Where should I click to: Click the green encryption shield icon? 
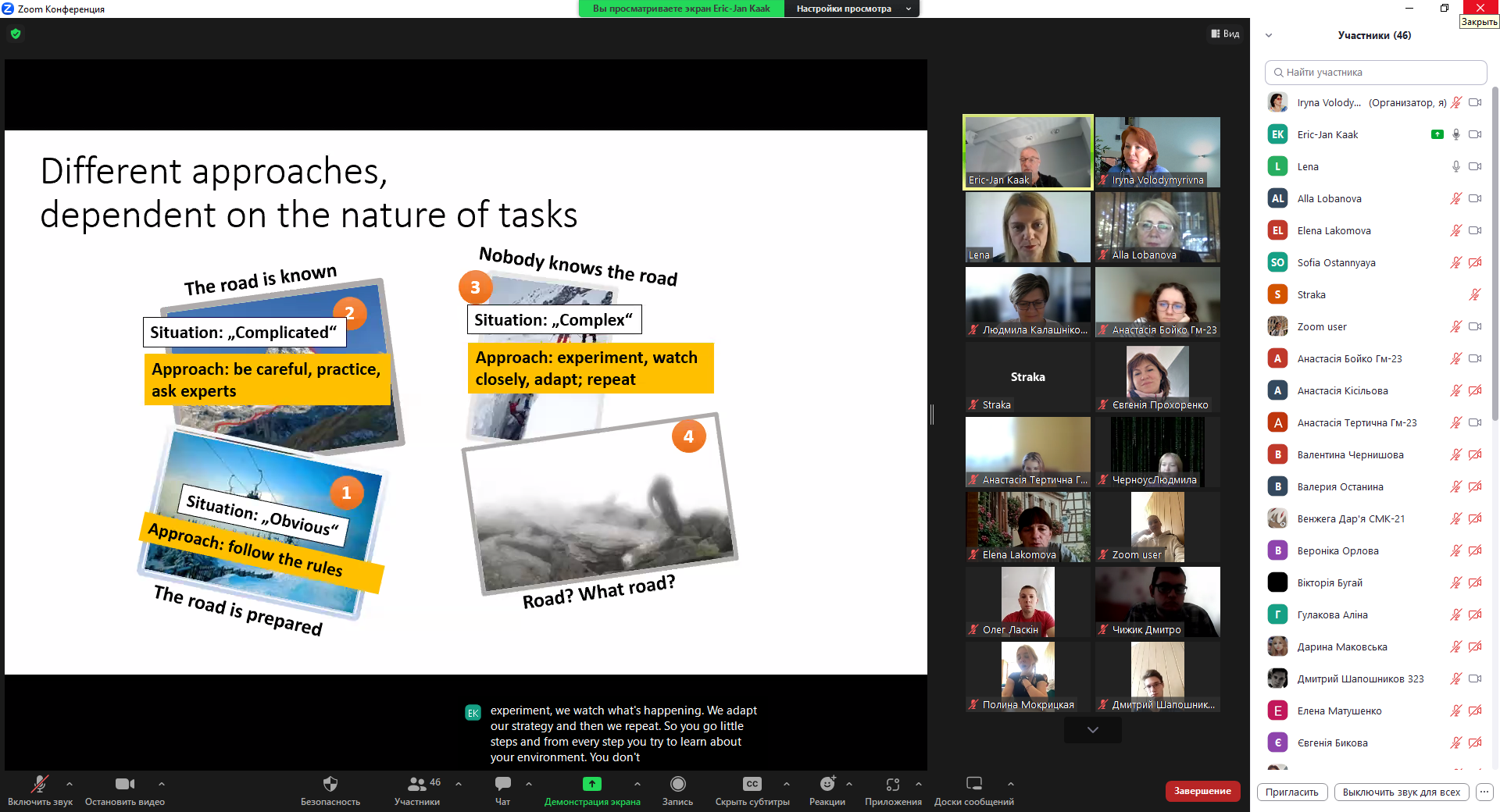pos(16,34)
